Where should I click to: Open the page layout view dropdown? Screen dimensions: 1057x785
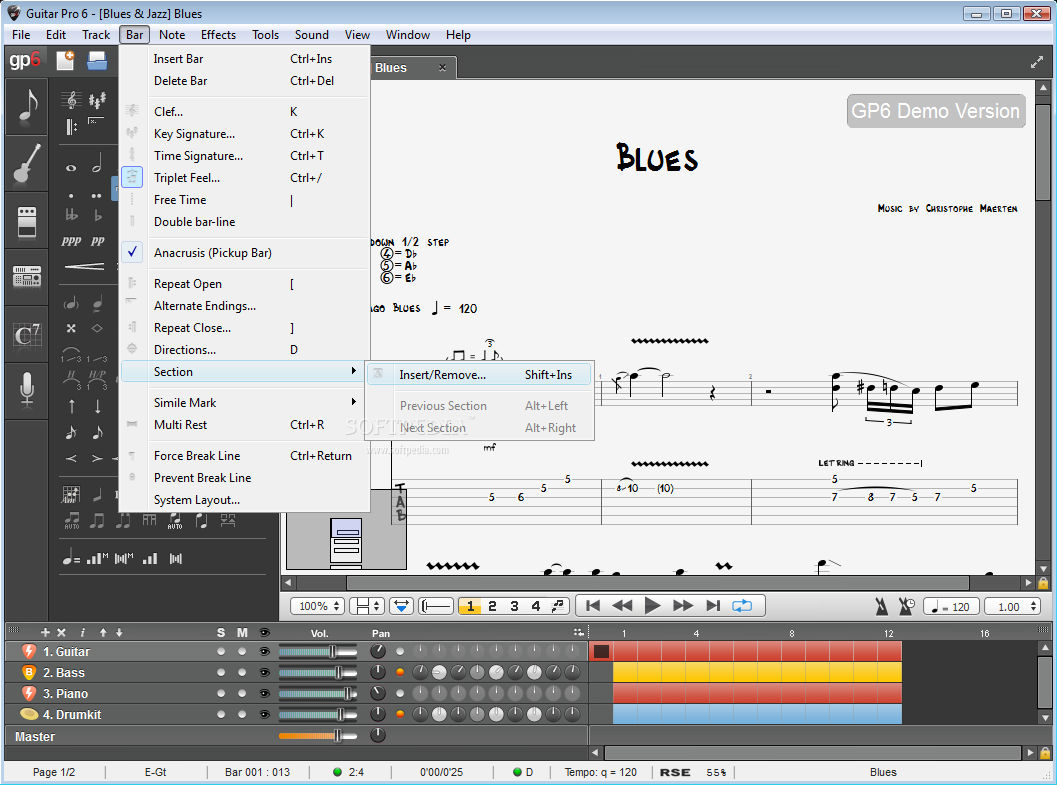367,606
